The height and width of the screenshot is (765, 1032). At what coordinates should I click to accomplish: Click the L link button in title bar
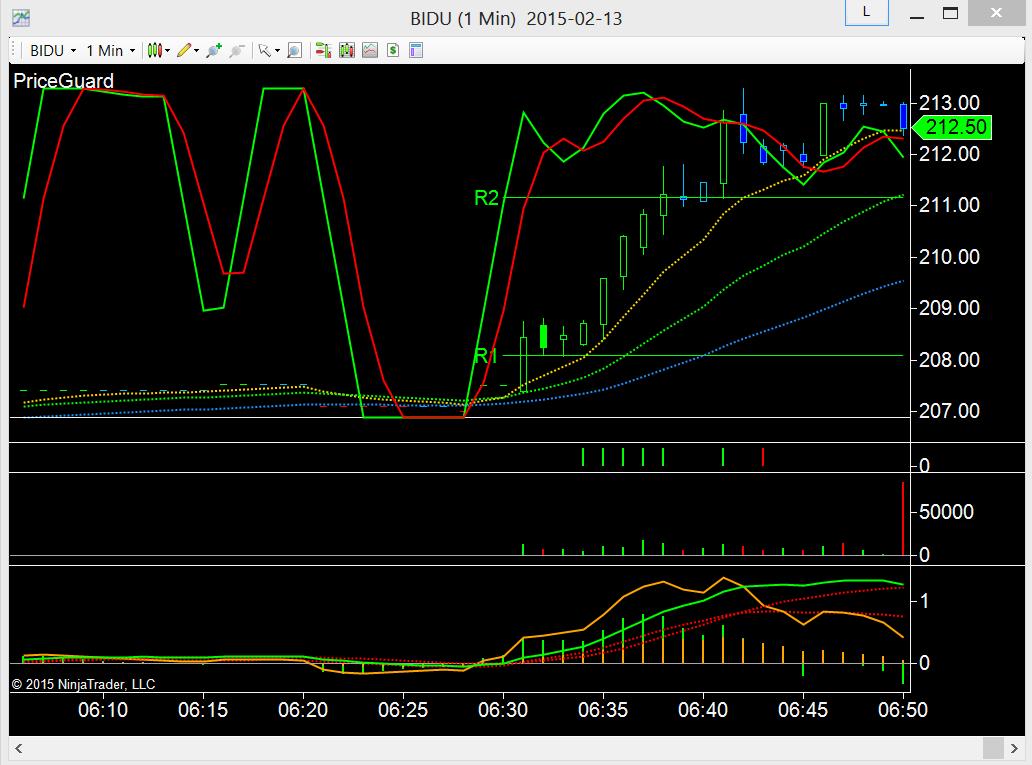click(x=866, y=13)
